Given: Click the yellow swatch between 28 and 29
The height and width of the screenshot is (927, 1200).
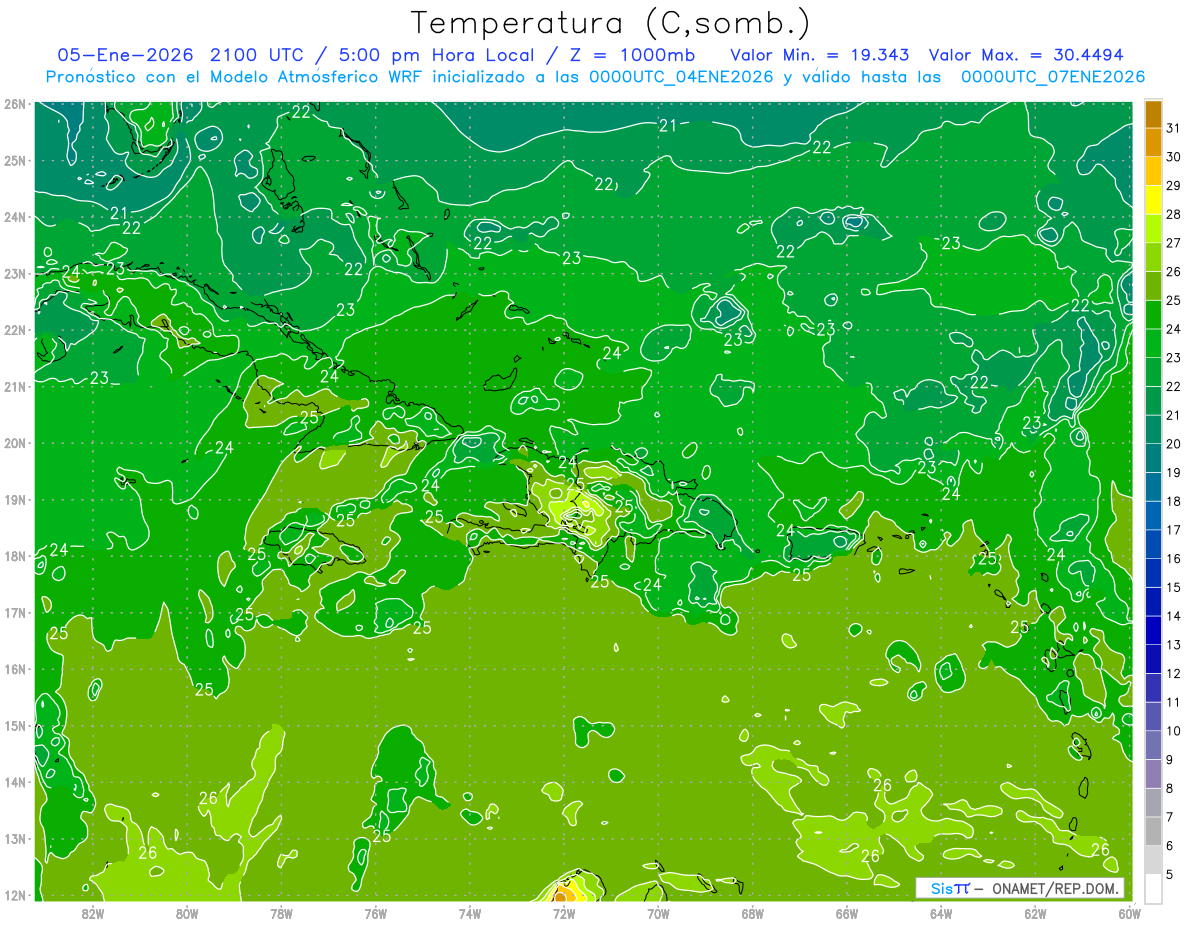Looking at the screenshot, I should pos(1153,200).
